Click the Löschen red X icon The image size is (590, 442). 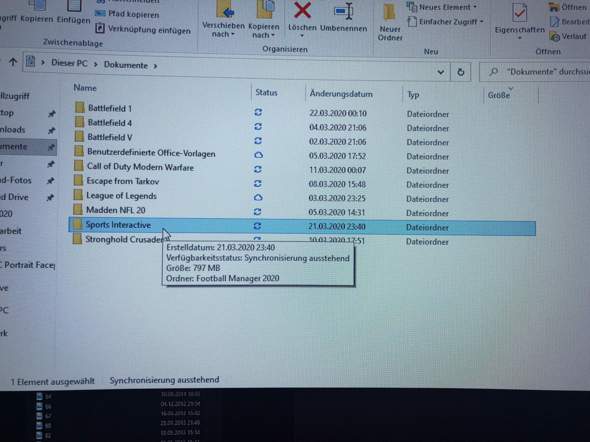[x=302, y=10]
